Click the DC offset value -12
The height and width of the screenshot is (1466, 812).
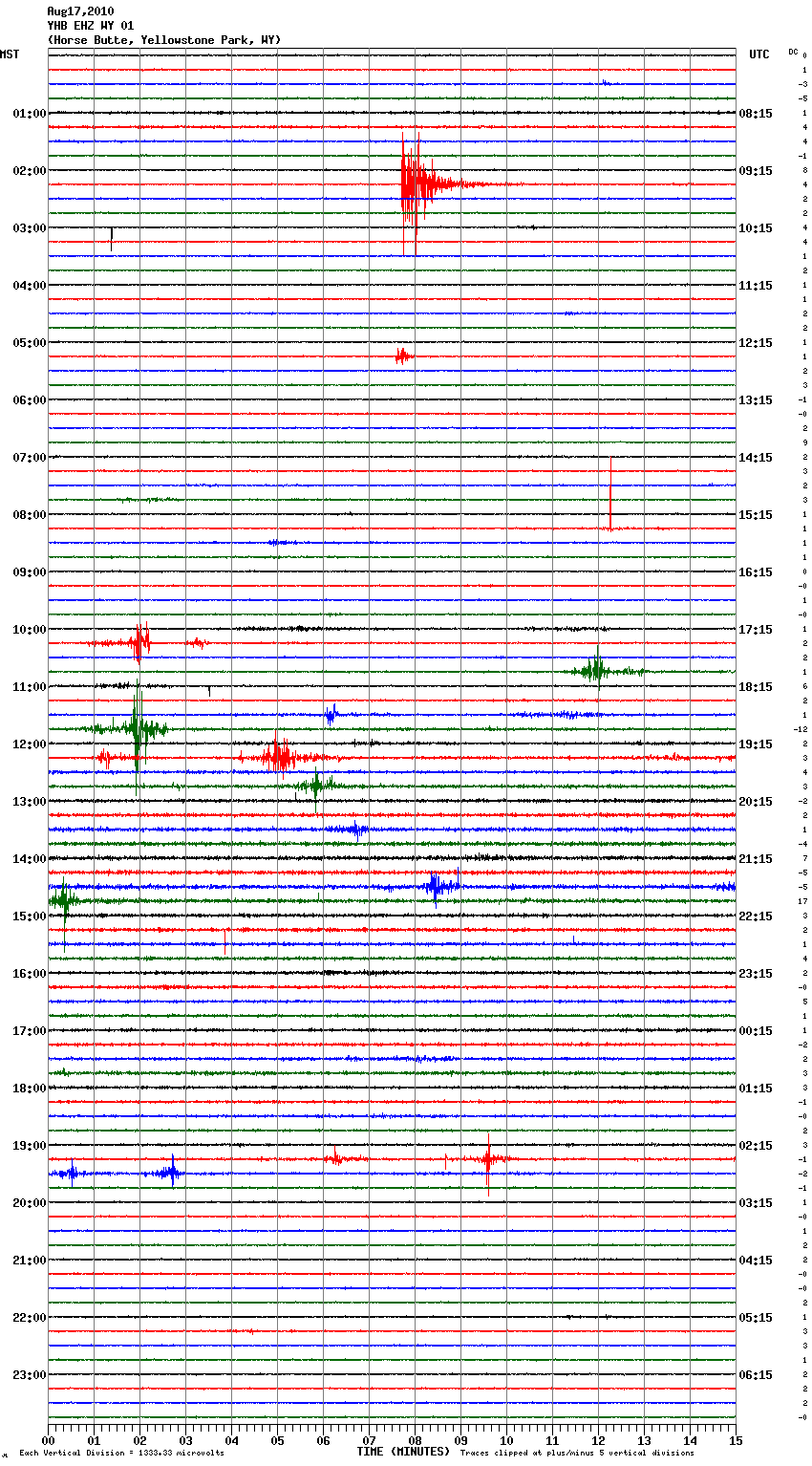[x=801, y=730]
